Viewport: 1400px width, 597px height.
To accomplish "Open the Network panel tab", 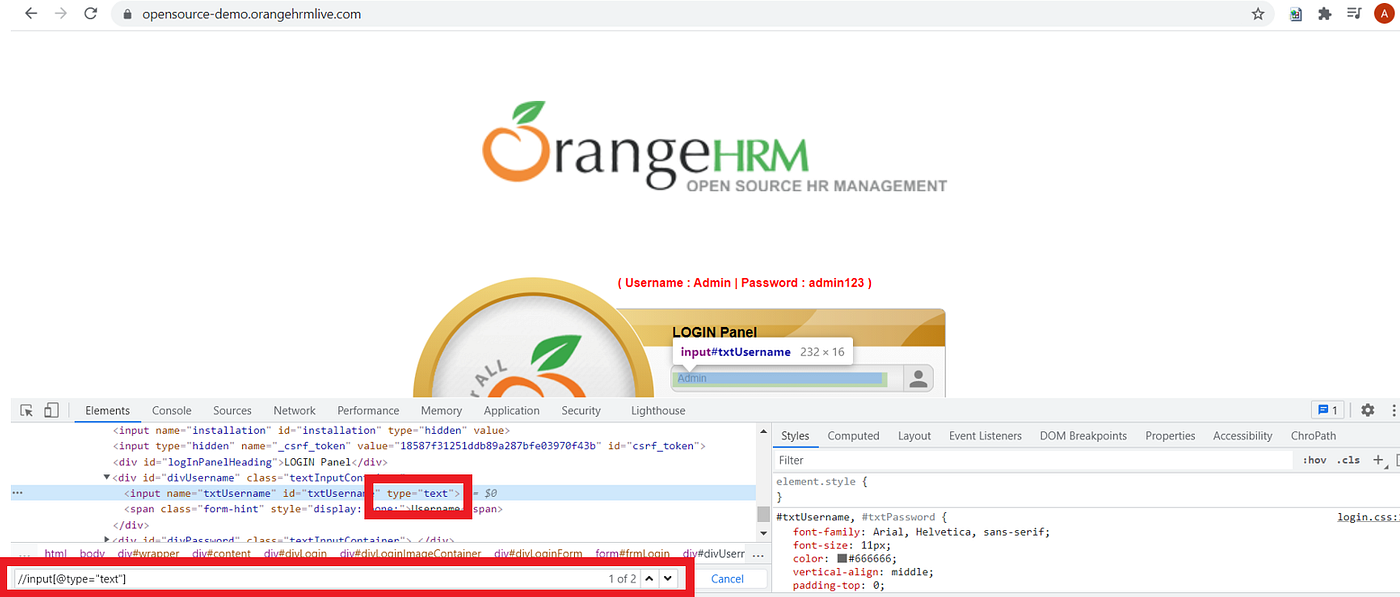I will point(294,410).
